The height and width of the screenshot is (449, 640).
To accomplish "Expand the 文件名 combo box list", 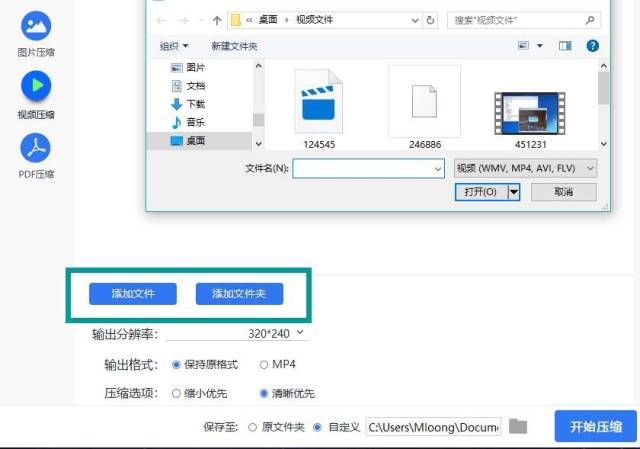I will tap(438, 169).
